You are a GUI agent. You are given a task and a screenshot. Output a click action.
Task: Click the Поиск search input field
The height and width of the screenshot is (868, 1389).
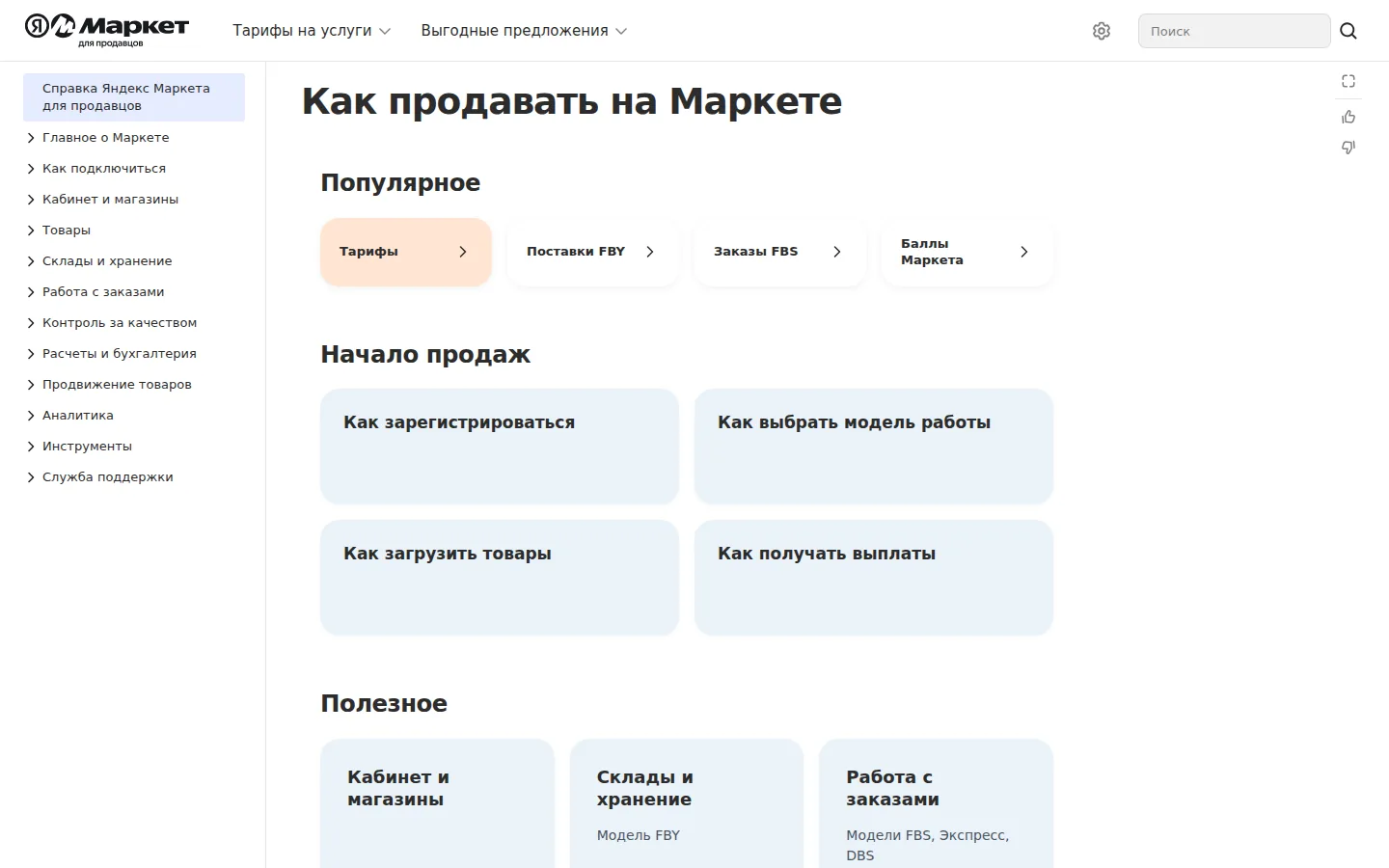(1234, 31)
